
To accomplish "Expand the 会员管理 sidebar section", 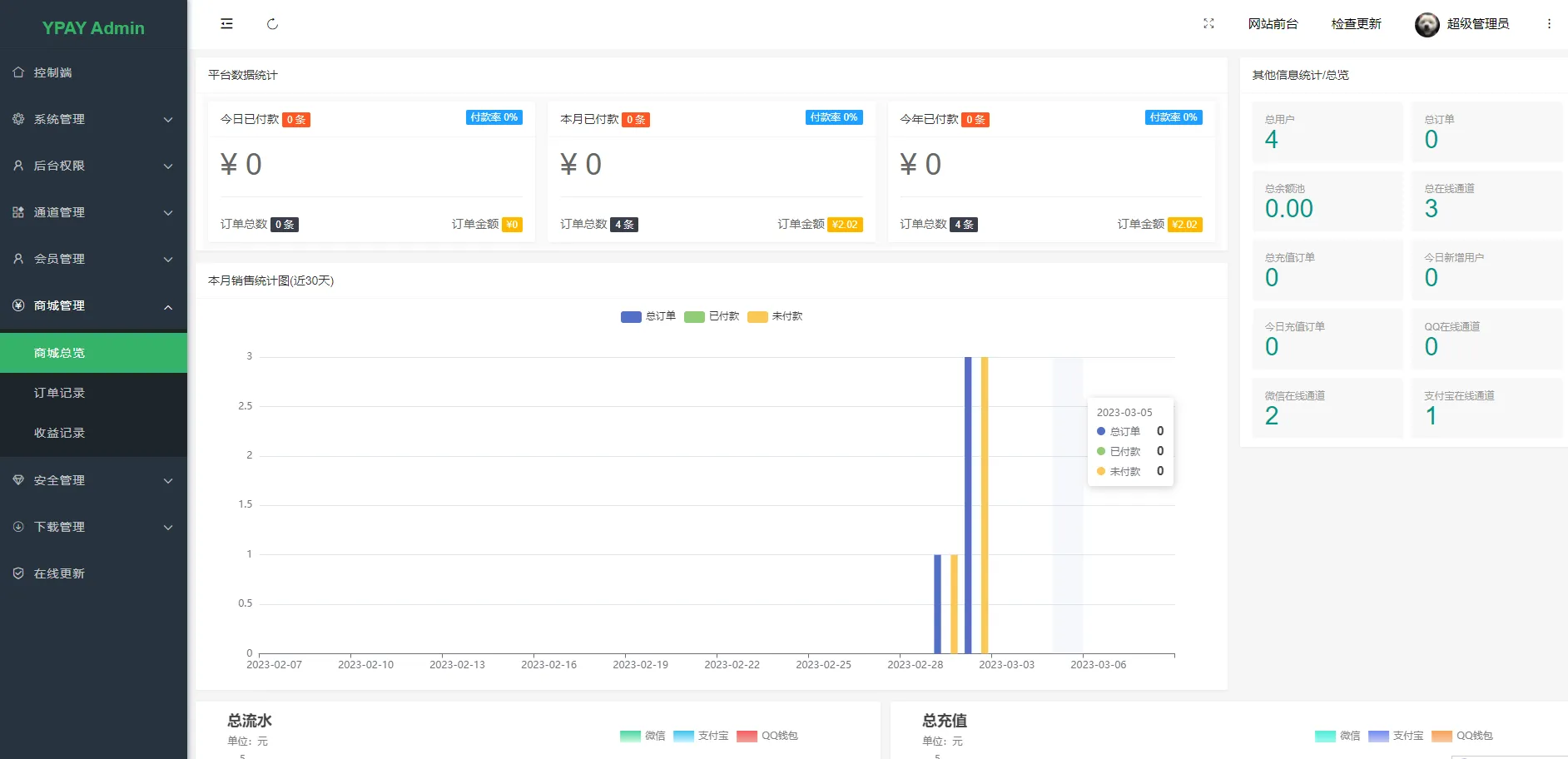I will (x=58, y=259).
